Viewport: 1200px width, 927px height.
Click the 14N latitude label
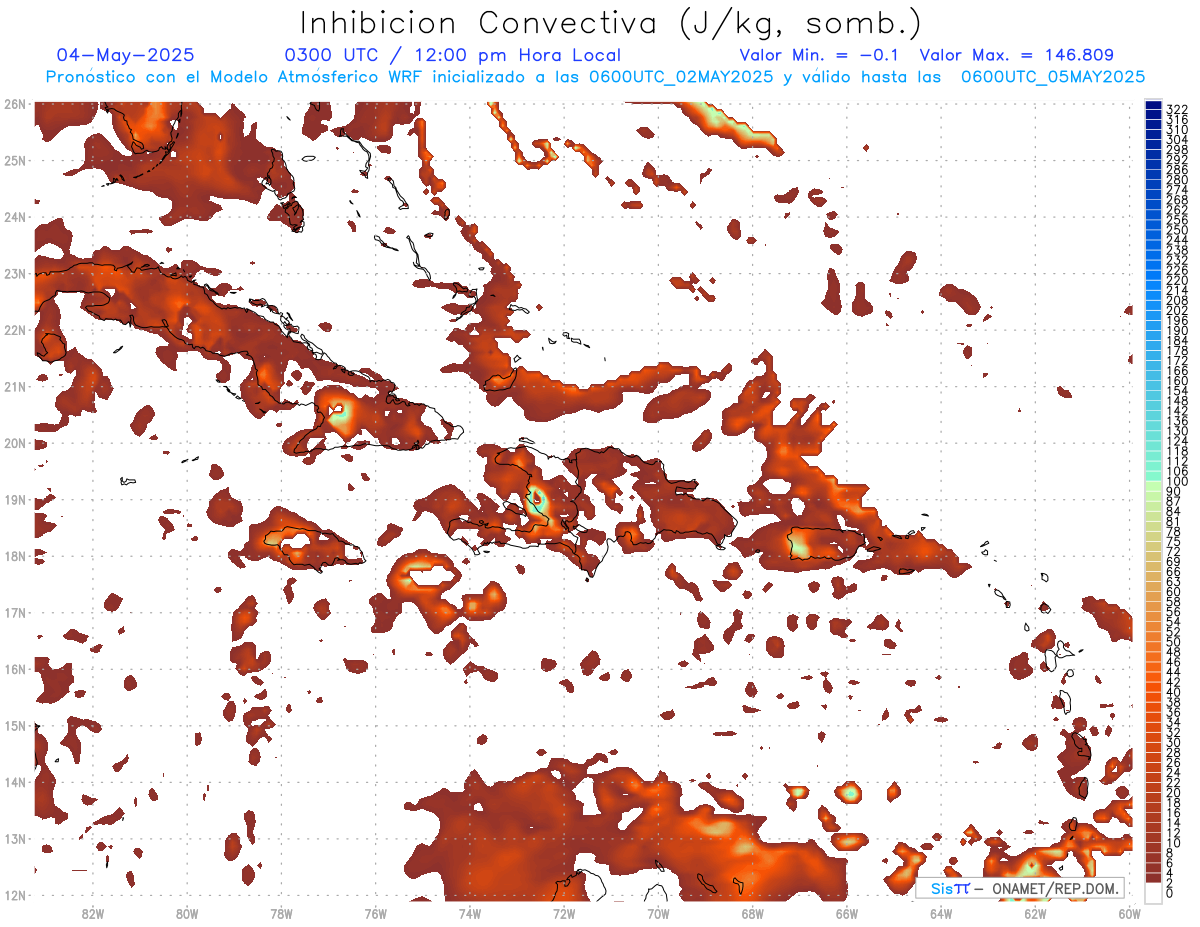pos(14,782)
